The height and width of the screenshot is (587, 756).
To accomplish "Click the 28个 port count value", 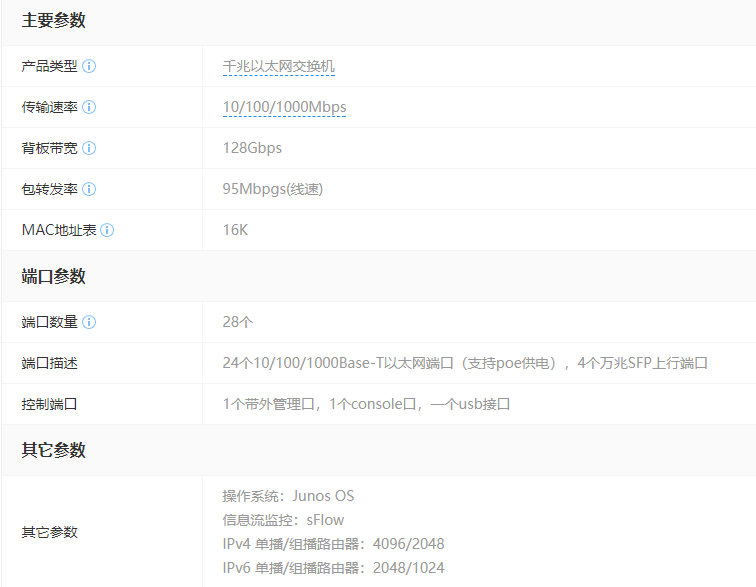I will pyautogui.click(x=238, y=322).
